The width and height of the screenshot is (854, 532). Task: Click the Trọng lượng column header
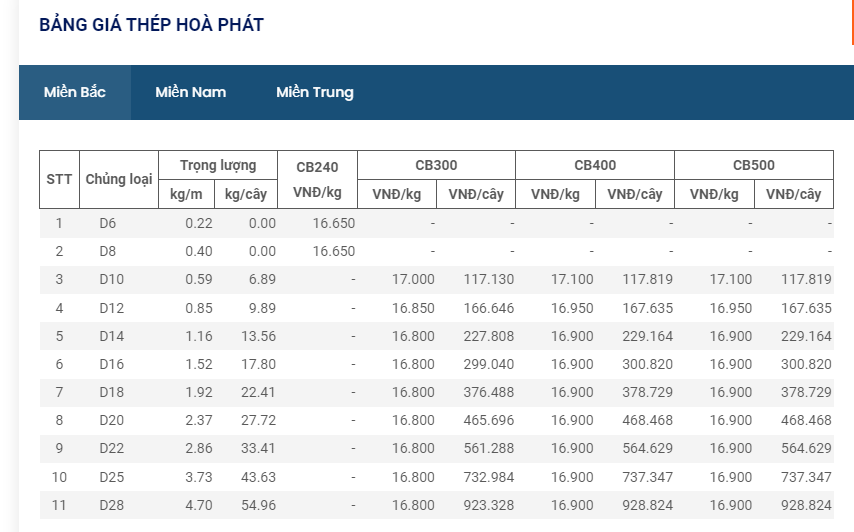(218, 165)
